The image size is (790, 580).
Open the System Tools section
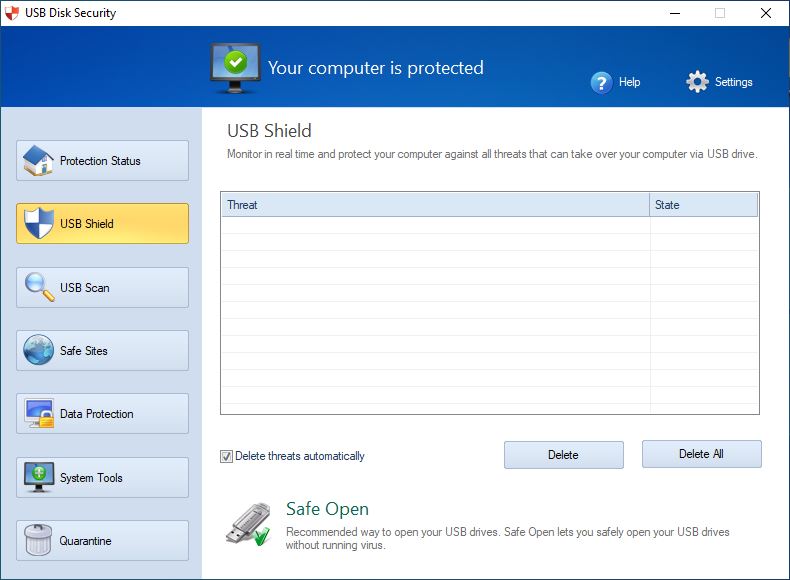(102, 477)
